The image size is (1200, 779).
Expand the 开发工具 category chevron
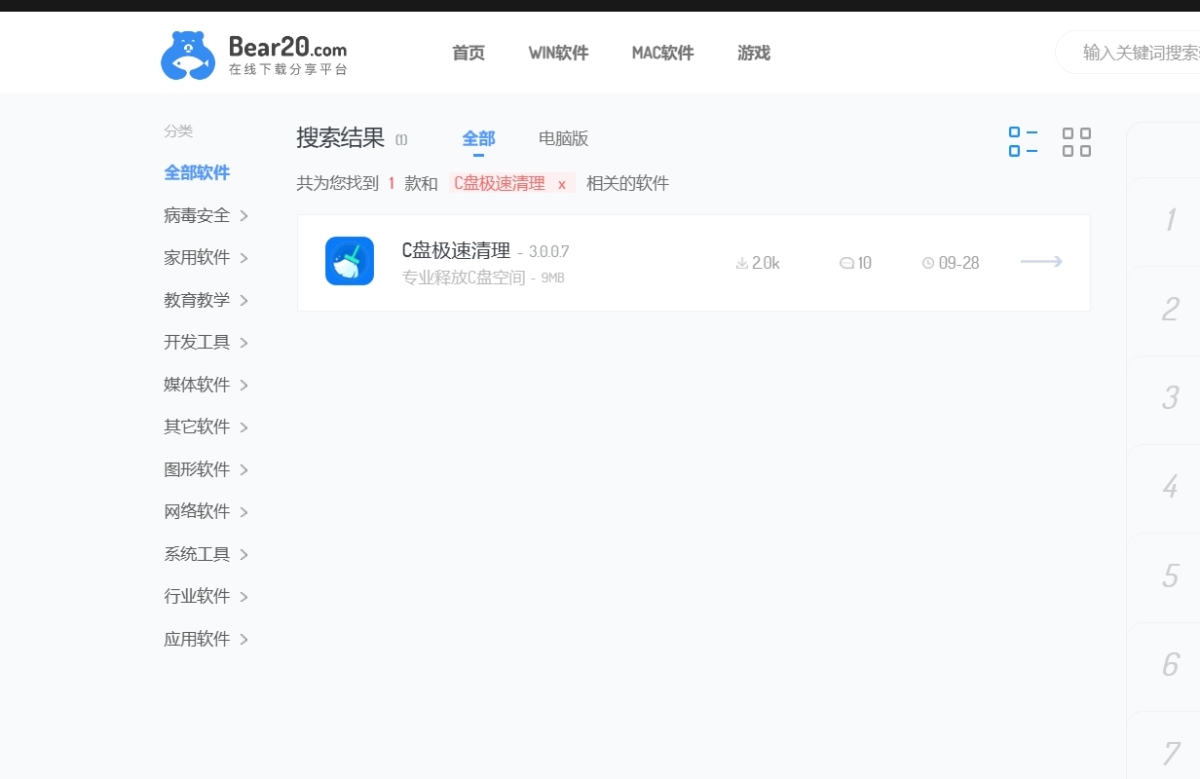coord(244,343)
